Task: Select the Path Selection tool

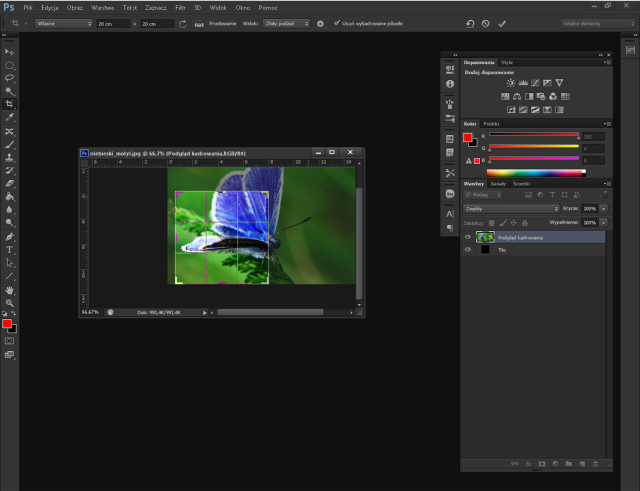Action: tap(9, 263)
